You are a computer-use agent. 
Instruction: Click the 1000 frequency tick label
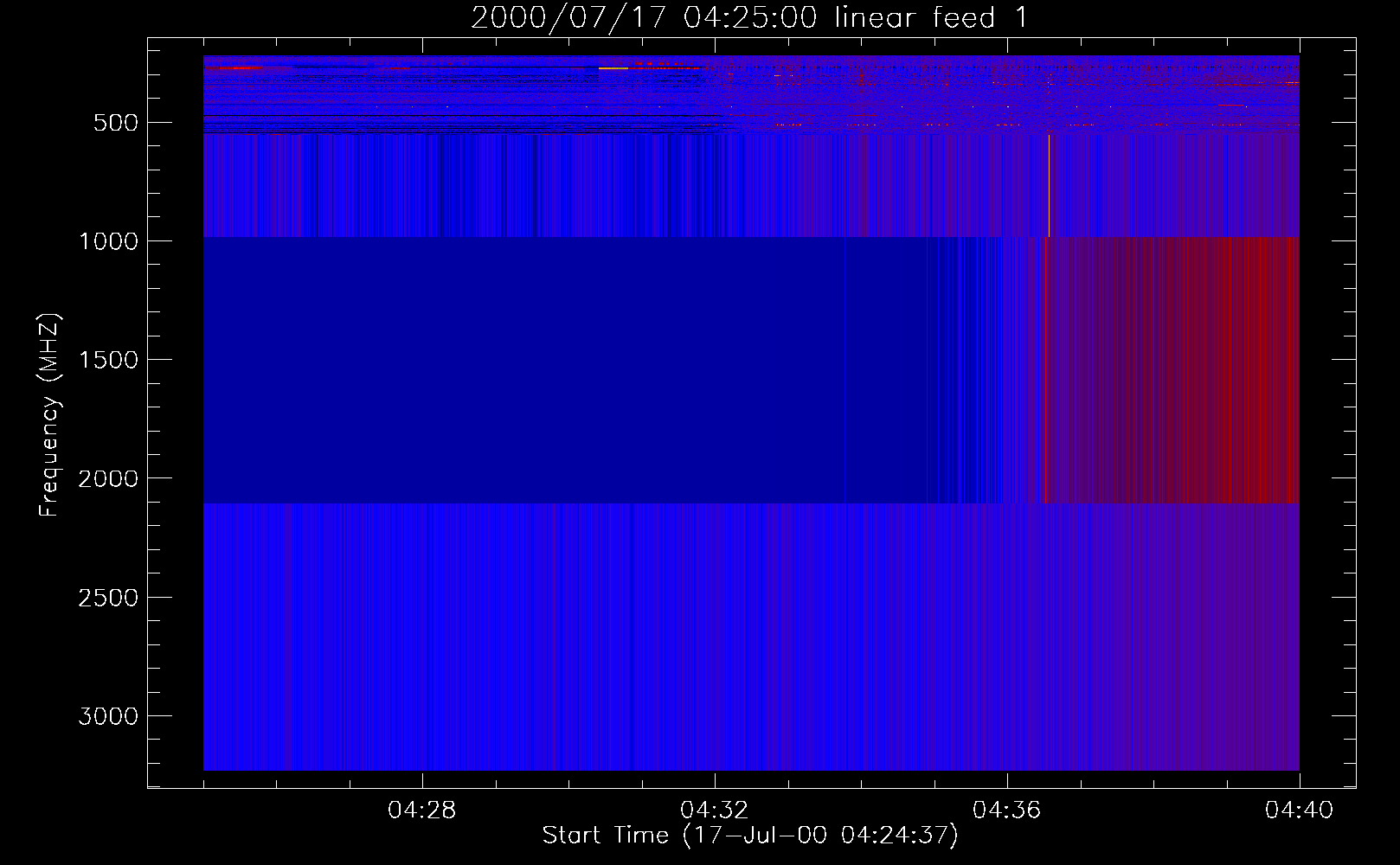(x=108, y=241)
